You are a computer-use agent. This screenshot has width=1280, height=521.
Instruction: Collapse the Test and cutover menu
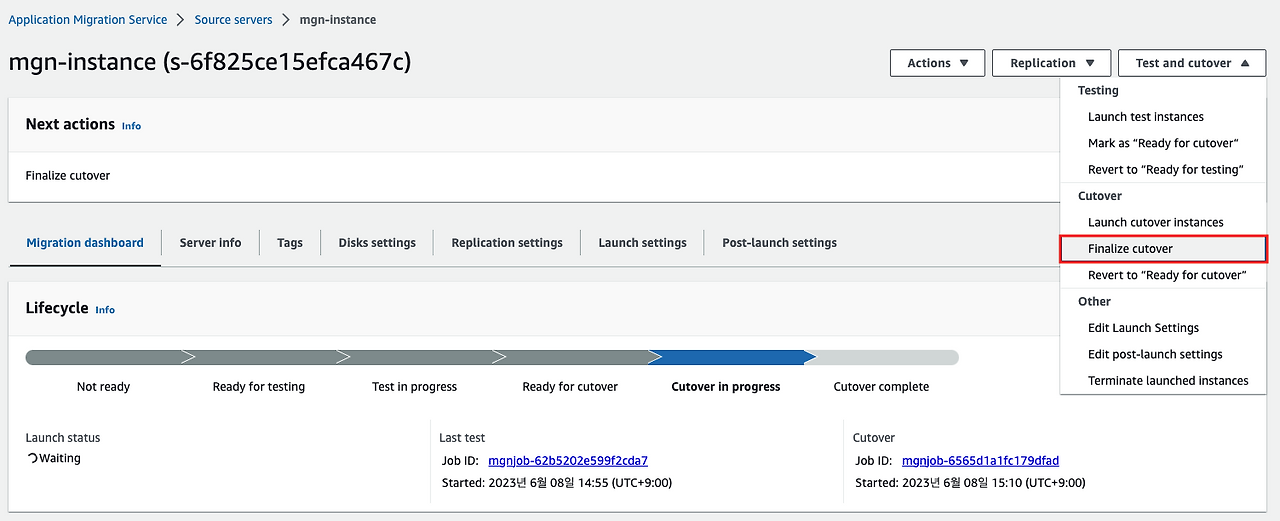tap(1192, 63)
